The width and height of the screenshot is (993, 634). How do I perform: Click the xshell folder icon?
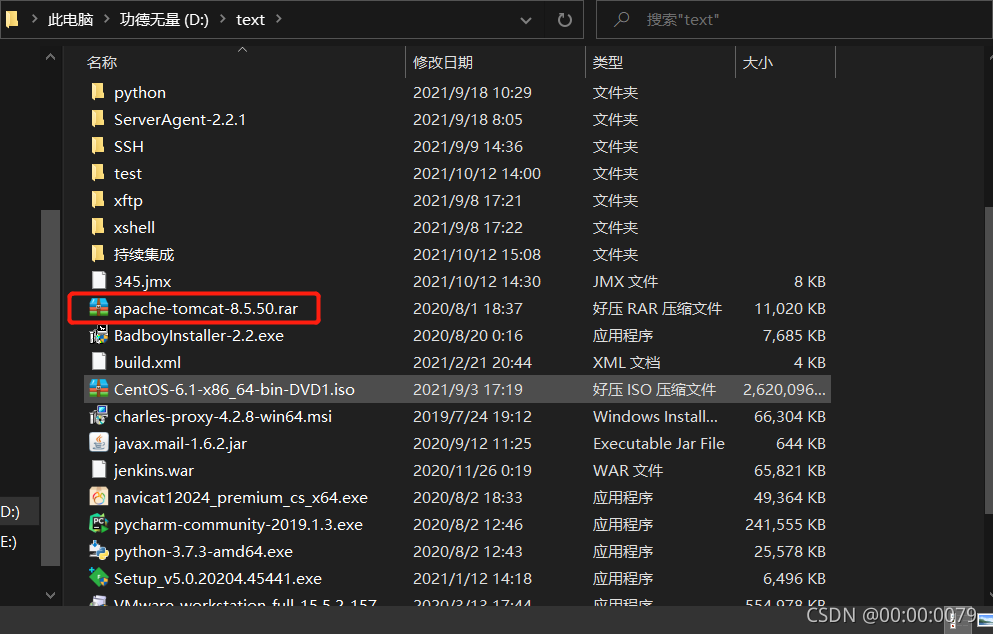click(x=98, y=227)
